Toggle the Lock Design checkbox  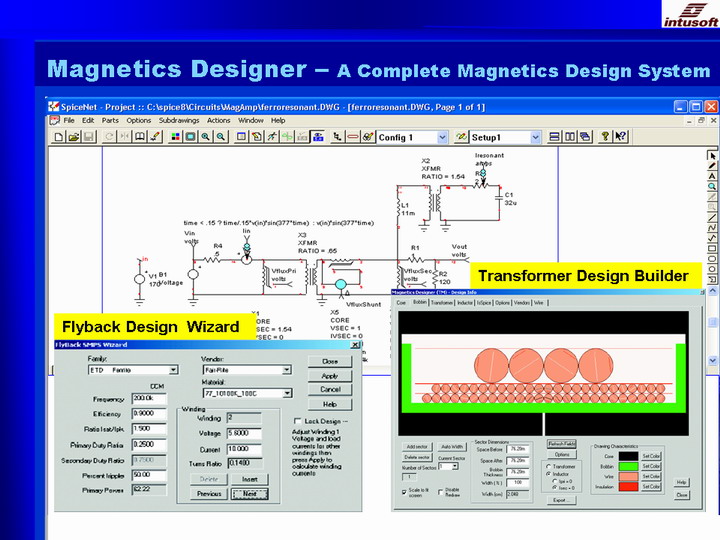click(x=298, y=421)
